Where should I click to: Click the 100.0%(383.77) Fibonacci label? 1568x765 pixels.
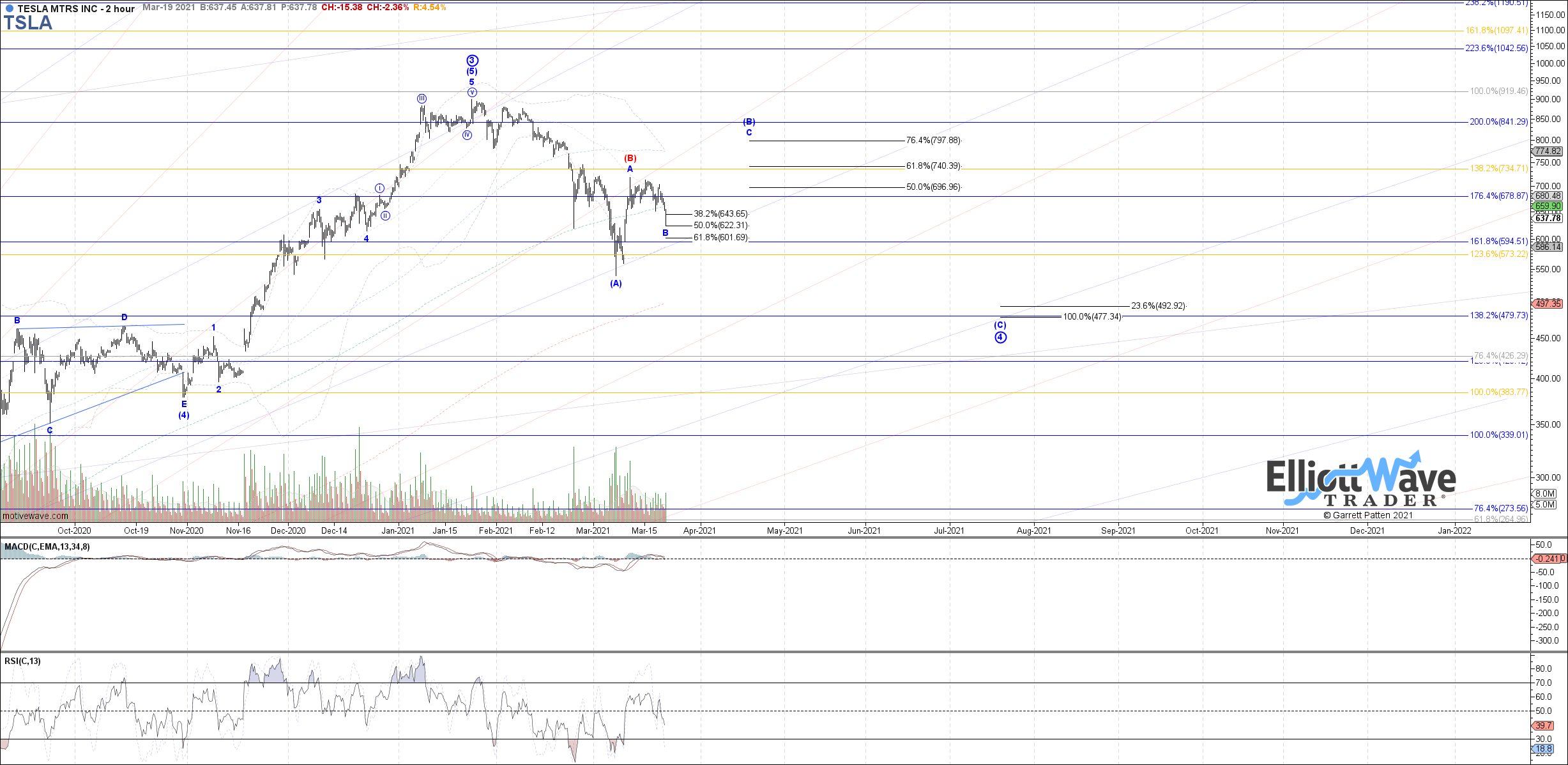pyautogui.click(x=1498, y=392)
